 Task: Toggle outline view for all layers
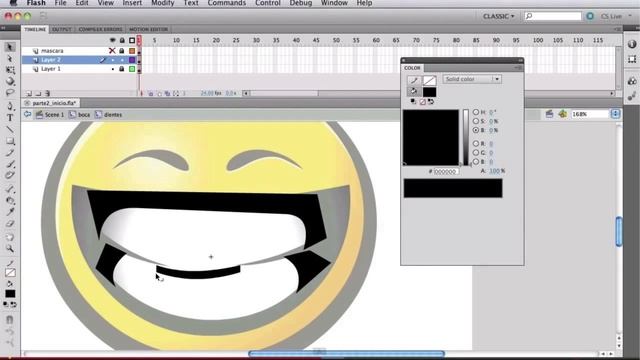point(132,40)
